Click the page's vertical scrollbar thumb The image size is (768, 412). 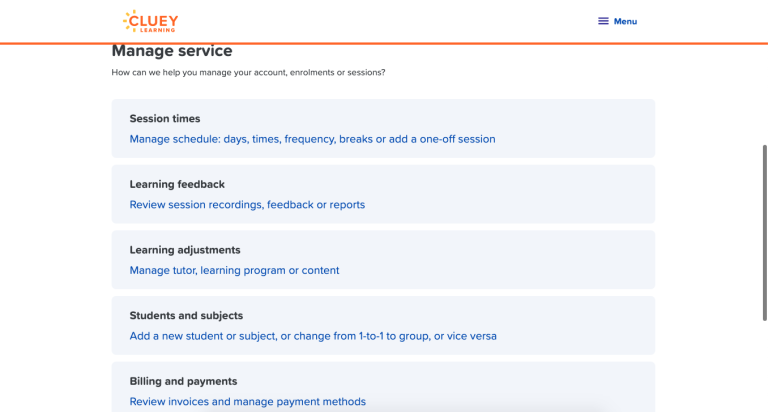[x=764, y=230]
